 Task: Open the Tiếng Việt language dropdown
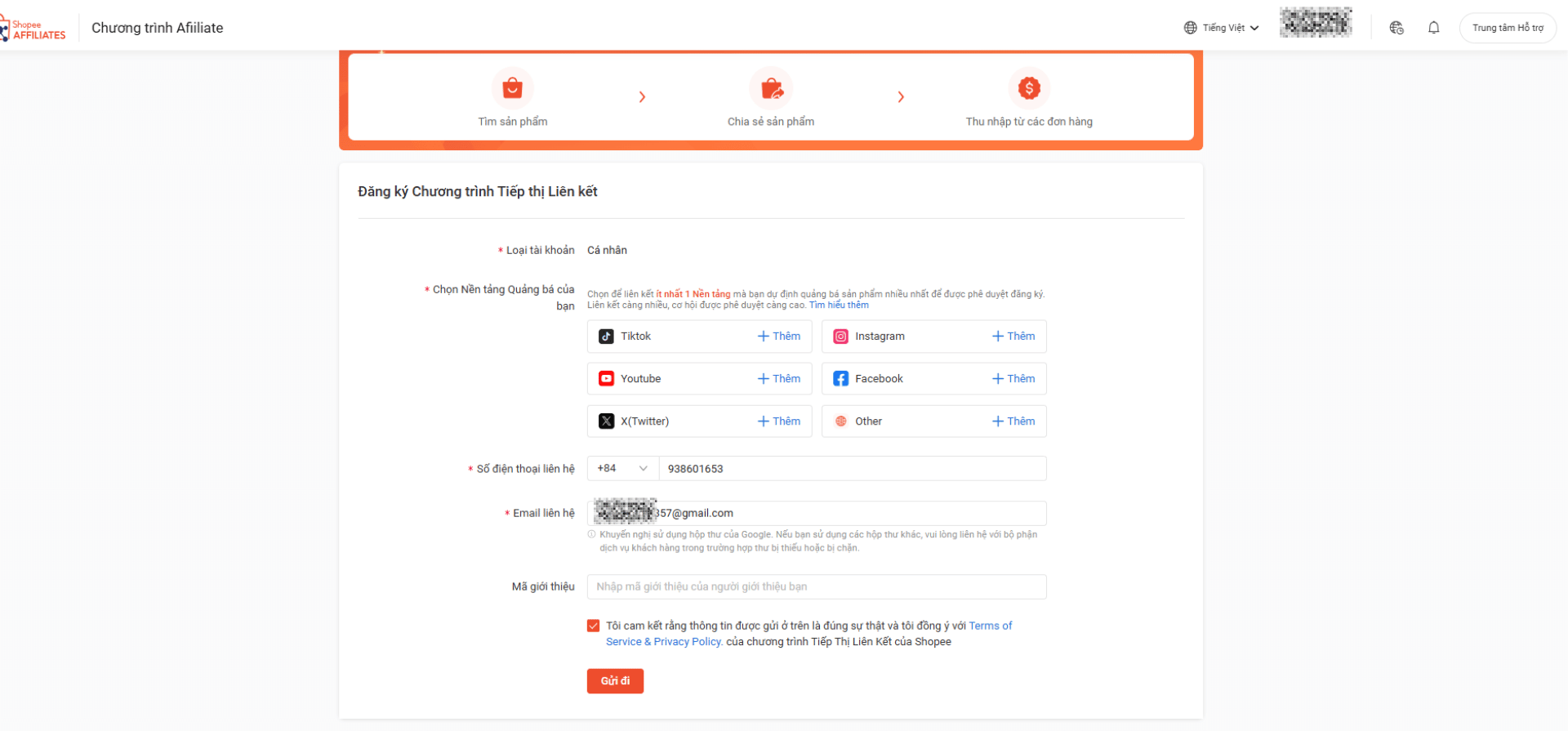[1222, 28]
